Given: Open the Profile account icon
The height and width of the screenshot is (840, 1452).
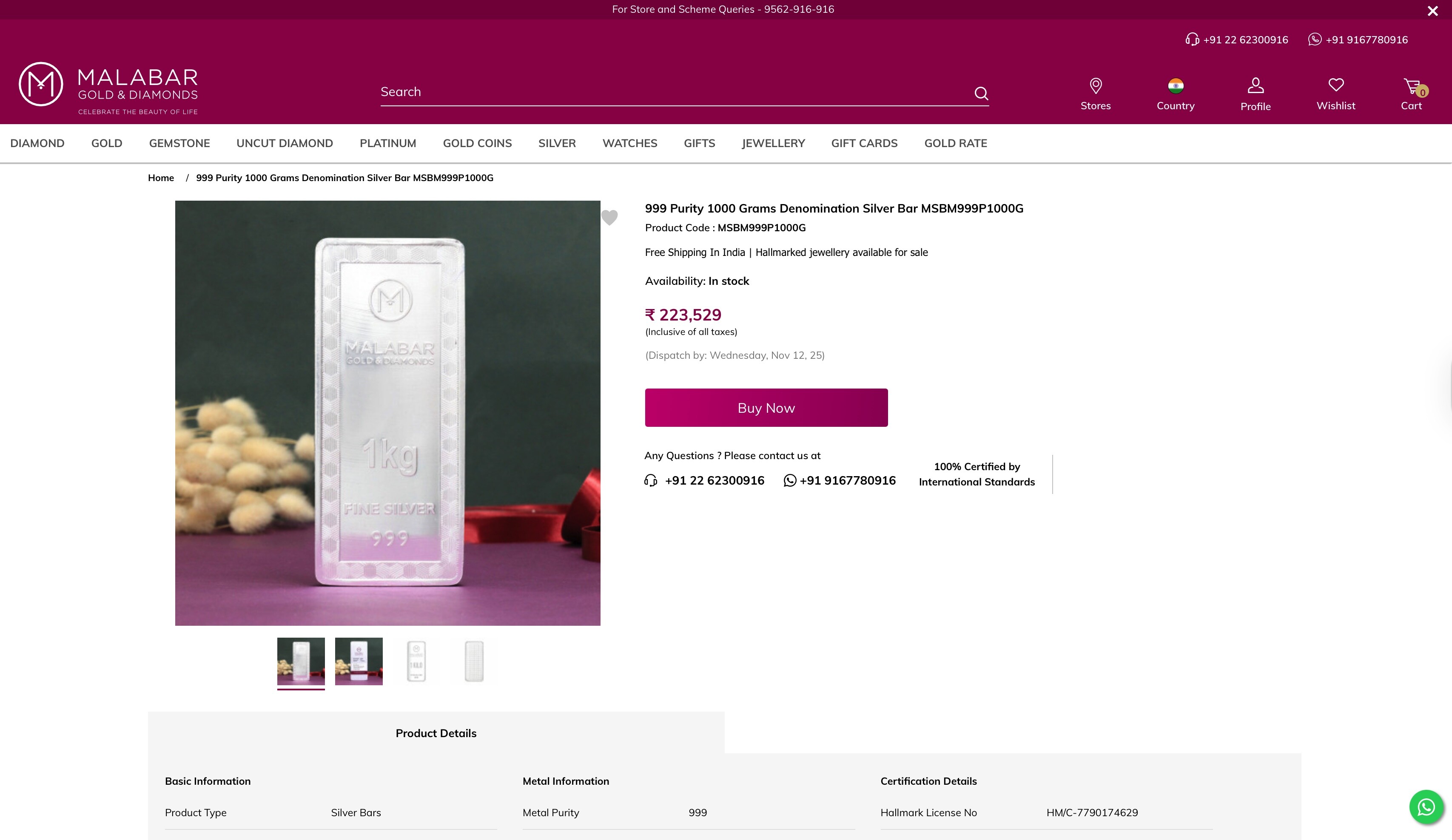Looking at the screenshot, I should (1255, 86).
